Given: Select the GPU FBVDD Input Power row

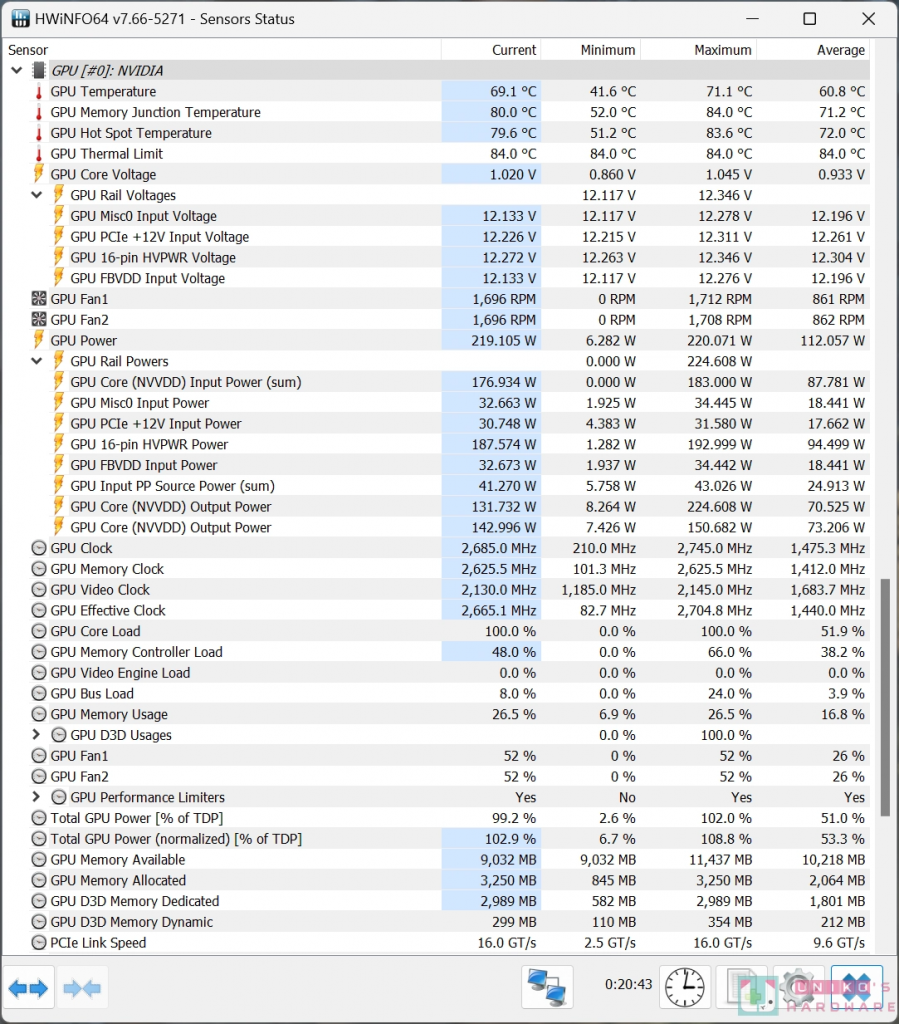Looking at the screenshot, I should [x=437, y=465].
